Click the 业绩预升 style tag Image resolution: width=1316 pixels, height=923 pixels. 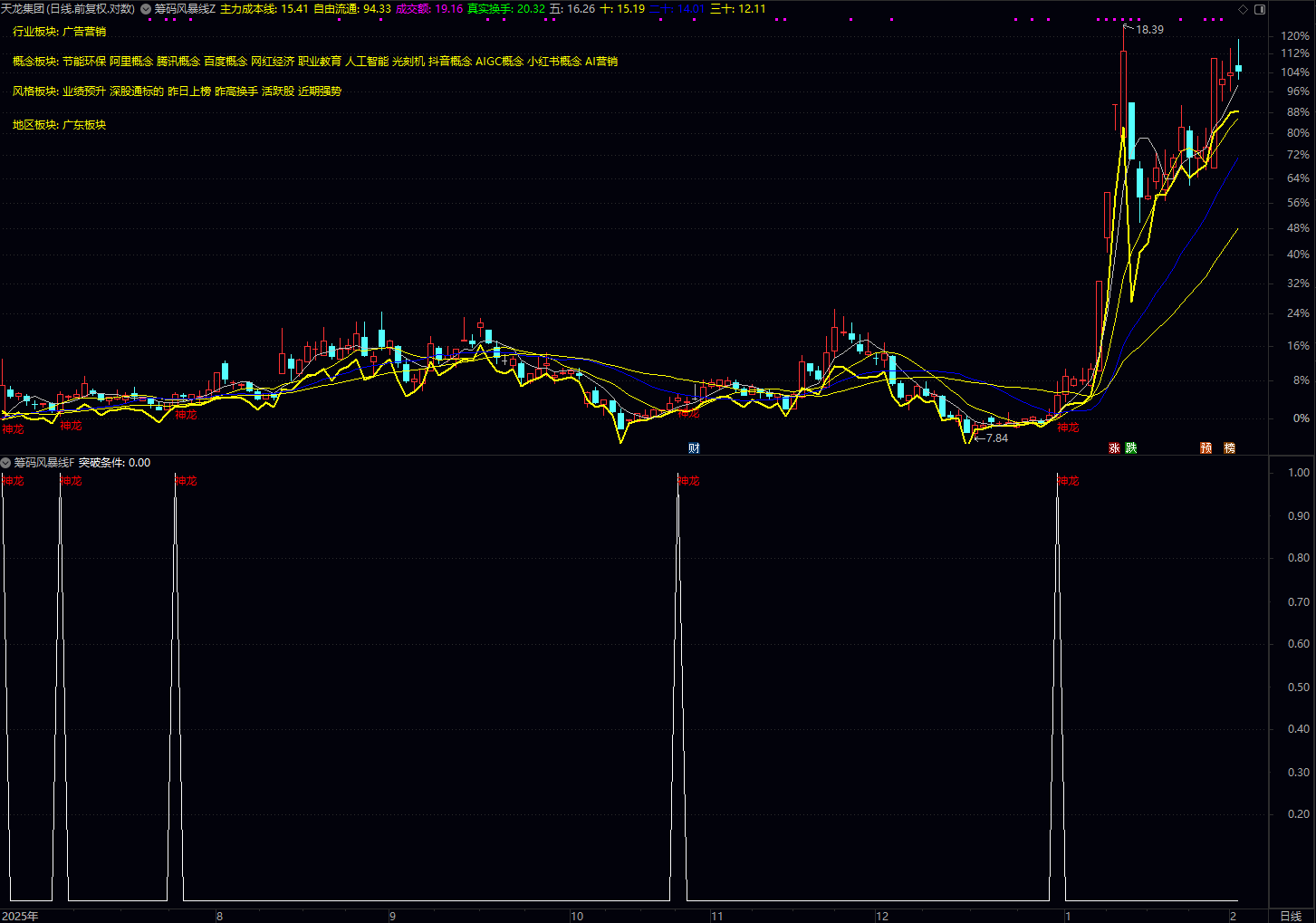pos(84,91)
